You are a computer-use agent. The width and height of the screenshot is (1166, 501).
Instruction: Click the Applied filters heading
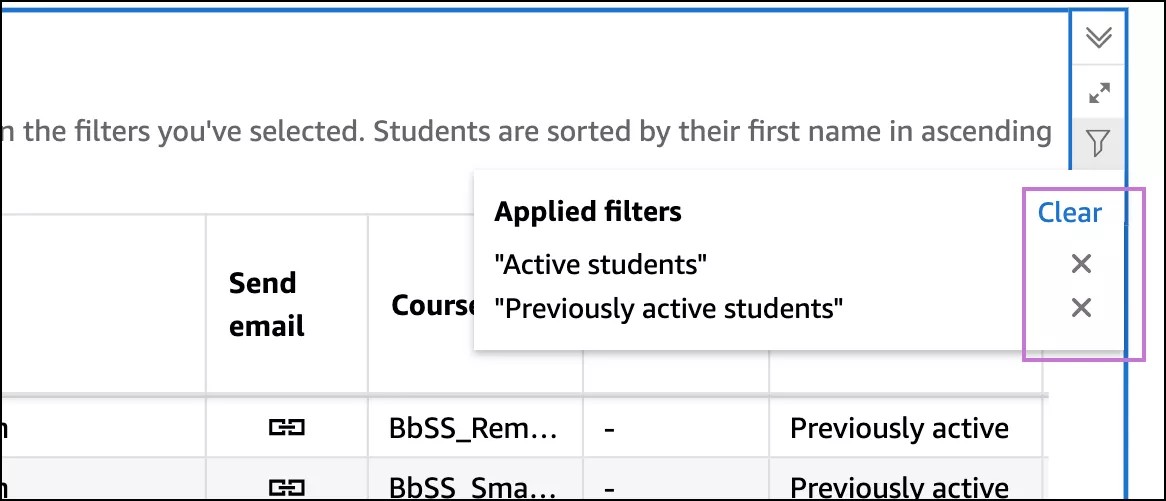[588, 212]
